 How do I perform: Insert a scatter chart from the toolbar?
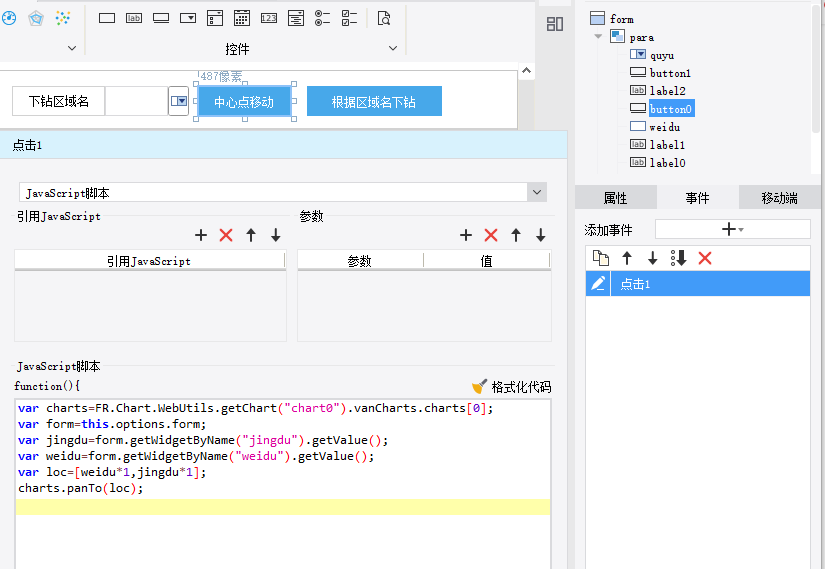[63, 18]
